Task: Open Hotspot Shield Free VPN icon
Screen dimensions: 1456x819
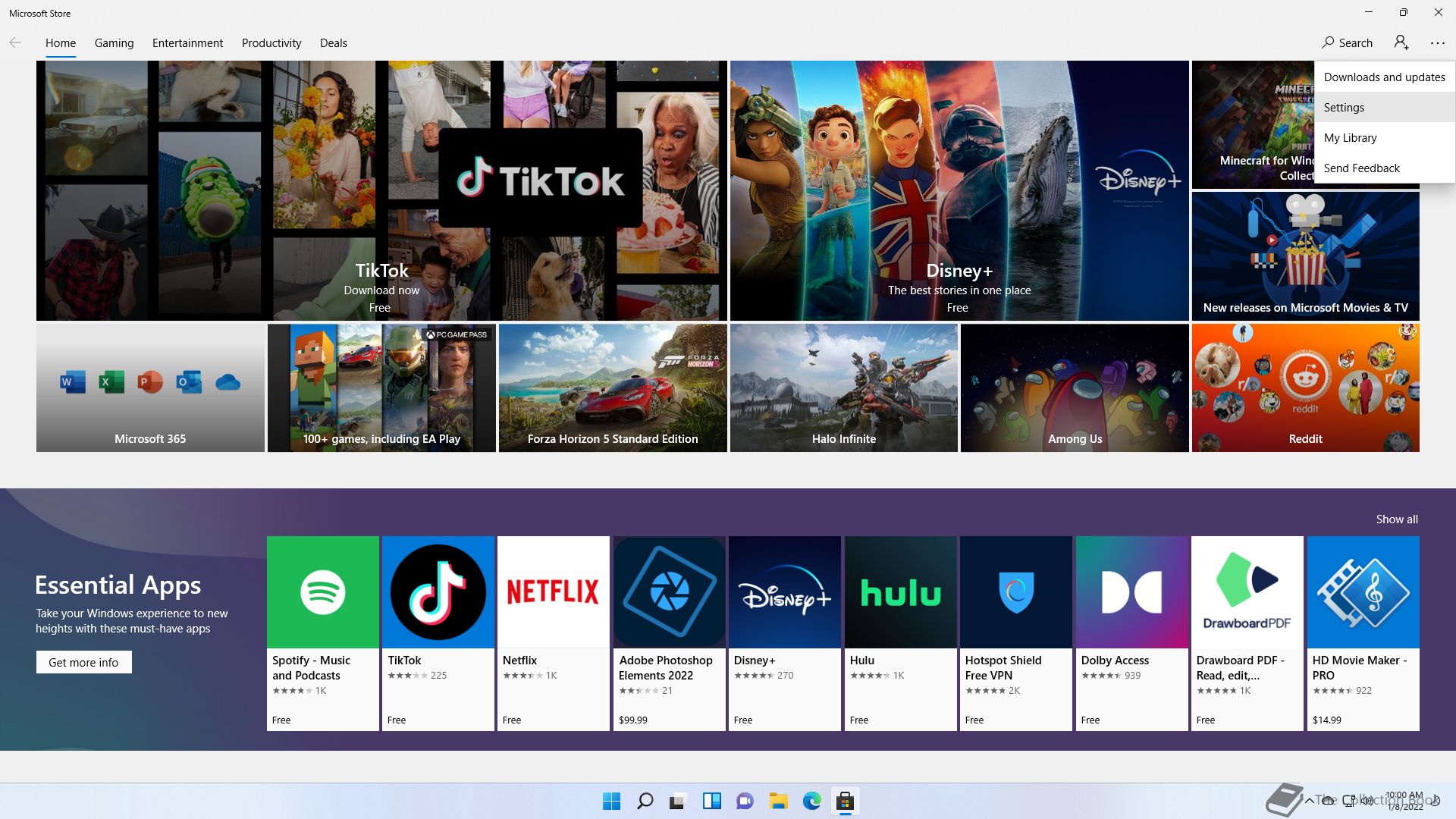Action: 1015,591
